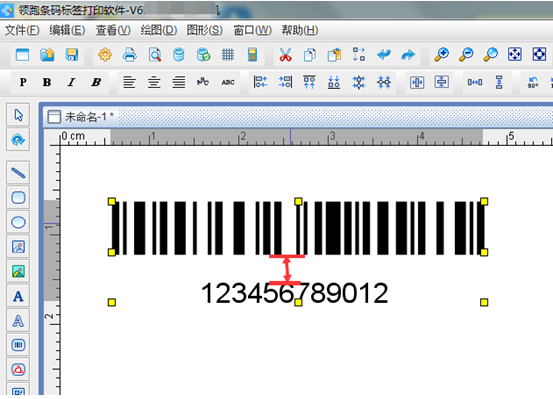Select the arrow pointer tool
The height and width of the screenshot is (399, 553).
pyautogui.click(x=18, y=115)
